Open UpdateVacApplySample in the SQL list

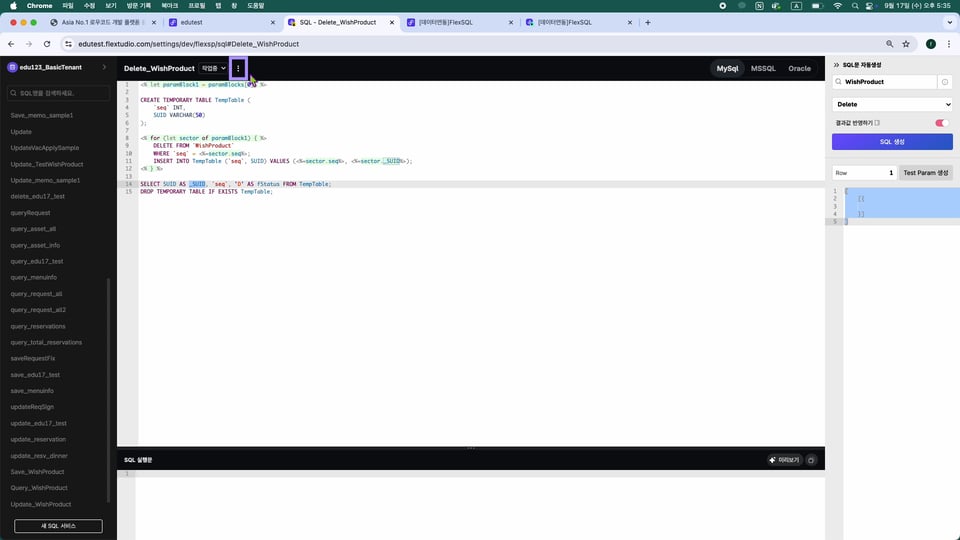[x=45, y=148]
